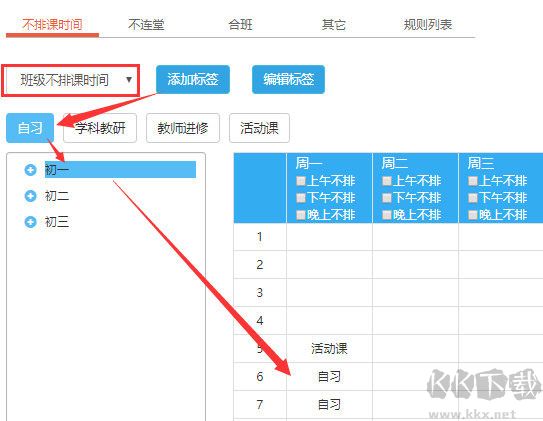Check 周三 晚上不排 checkbox
The image size is (543, 421).
(473, 215)
